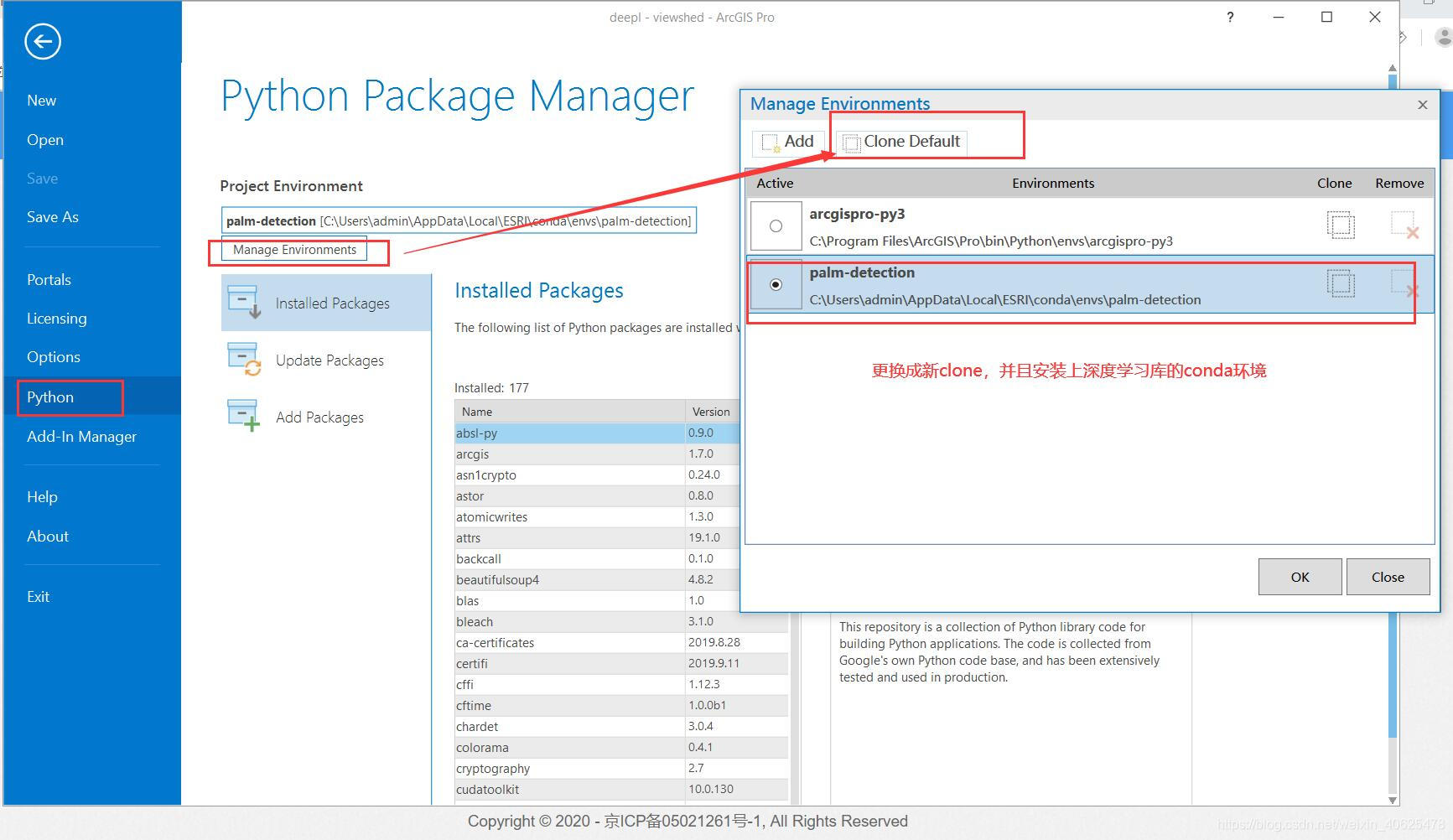Select the cftime package row
Viewport: 1453px width, 840px height.
tap(621, 706)
